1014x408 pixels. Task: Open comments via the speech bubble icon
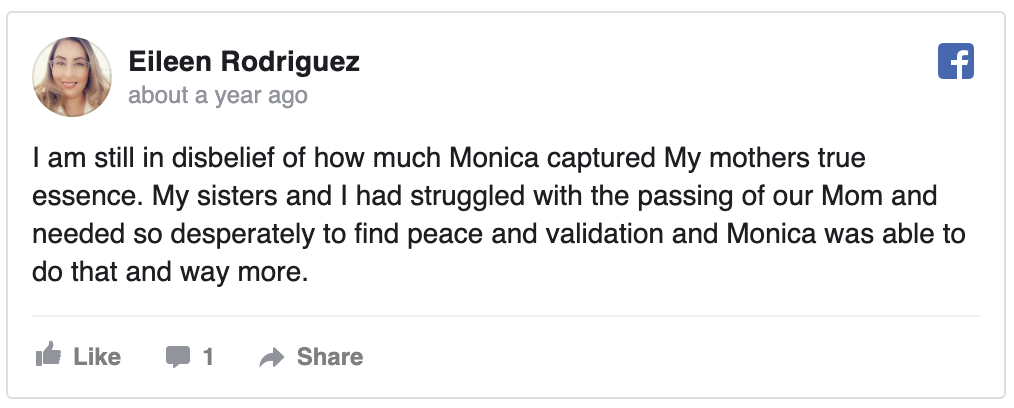(178, 357)
